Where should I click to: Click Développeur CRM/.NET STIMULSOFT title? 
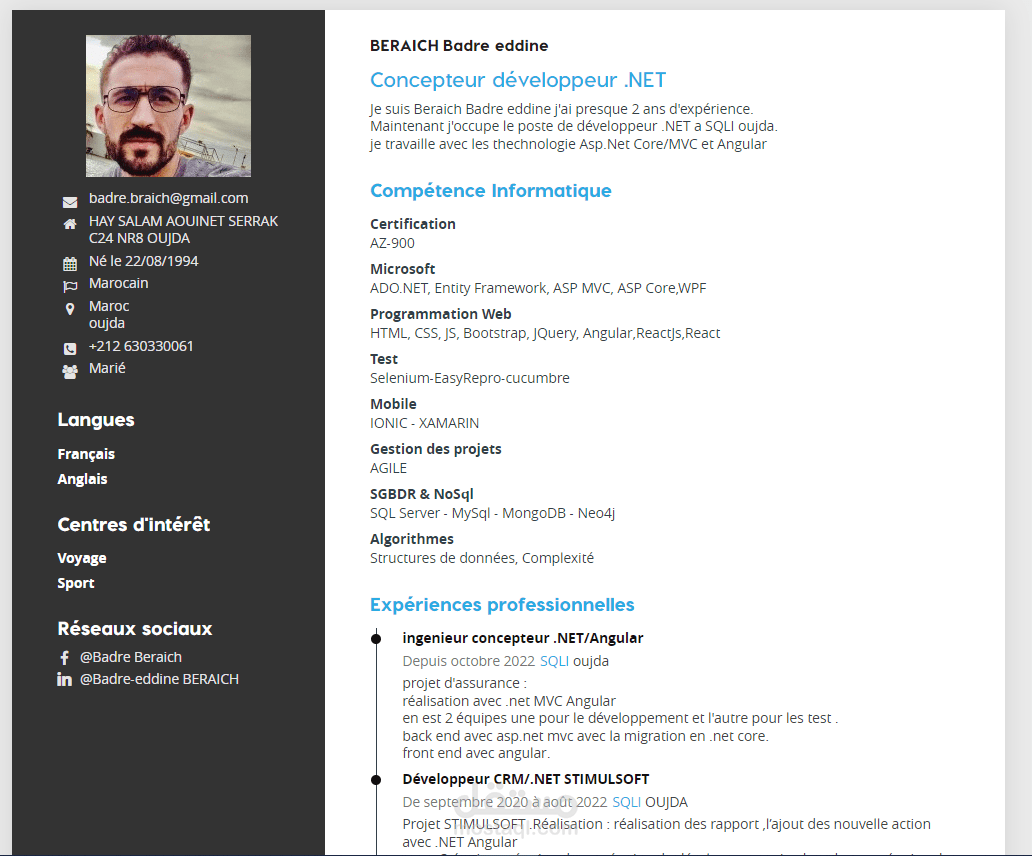point(526,779)
